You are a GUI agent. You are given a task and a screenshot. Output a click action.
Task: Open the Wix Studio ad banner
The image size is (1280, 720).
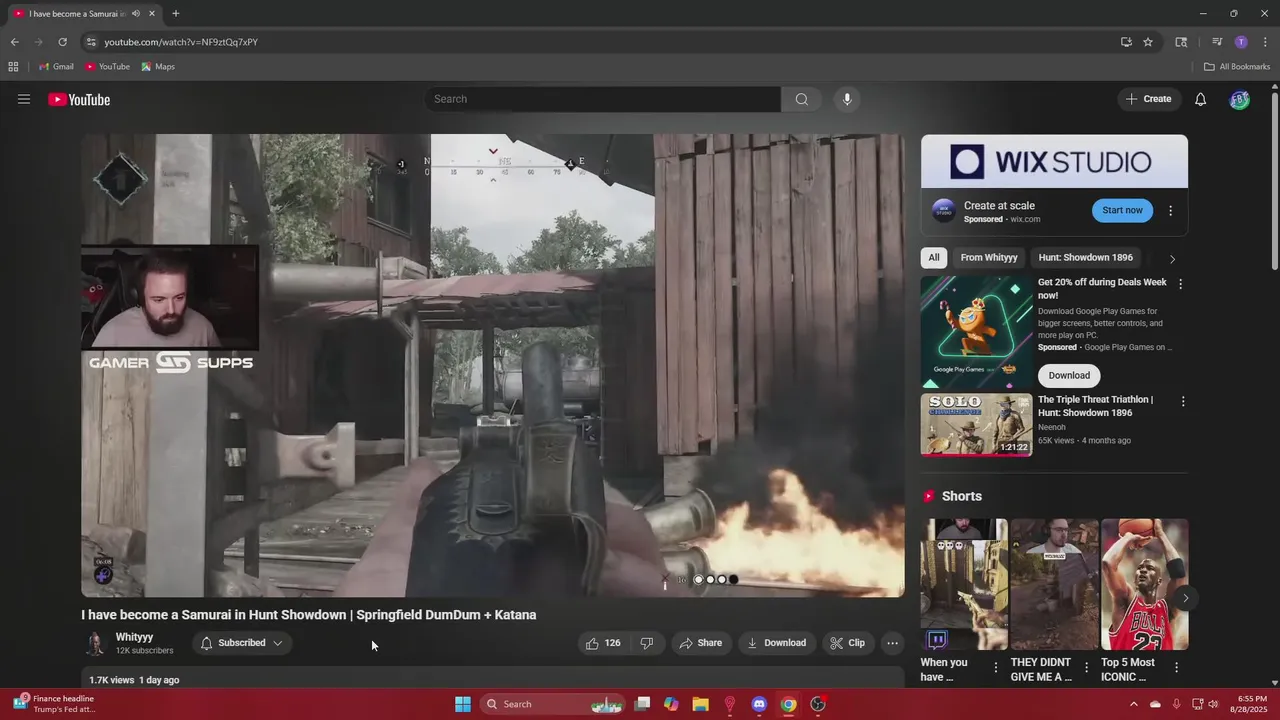(1054, 161)
